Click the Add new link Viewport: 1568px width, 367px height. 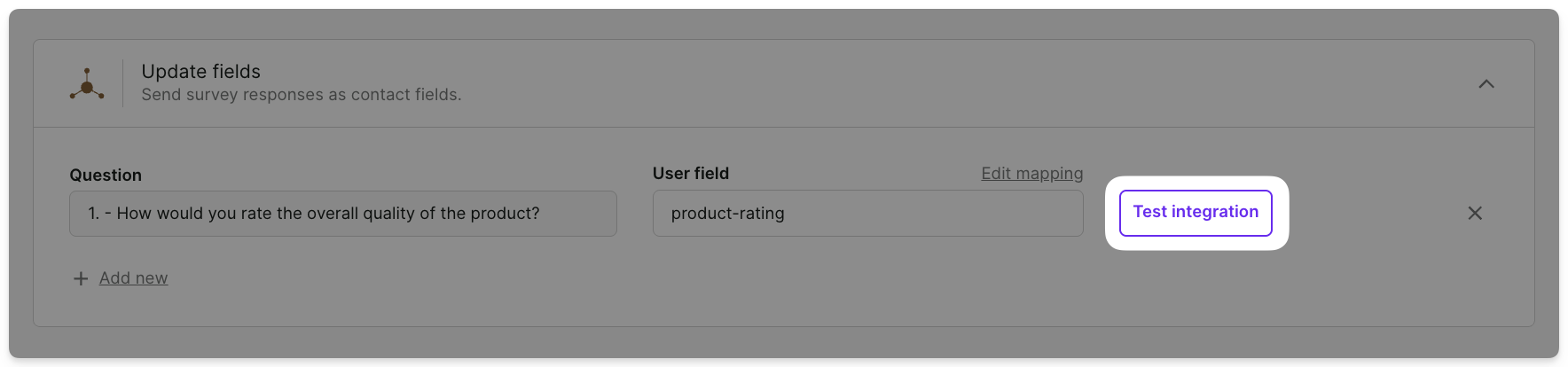(133, 278)
